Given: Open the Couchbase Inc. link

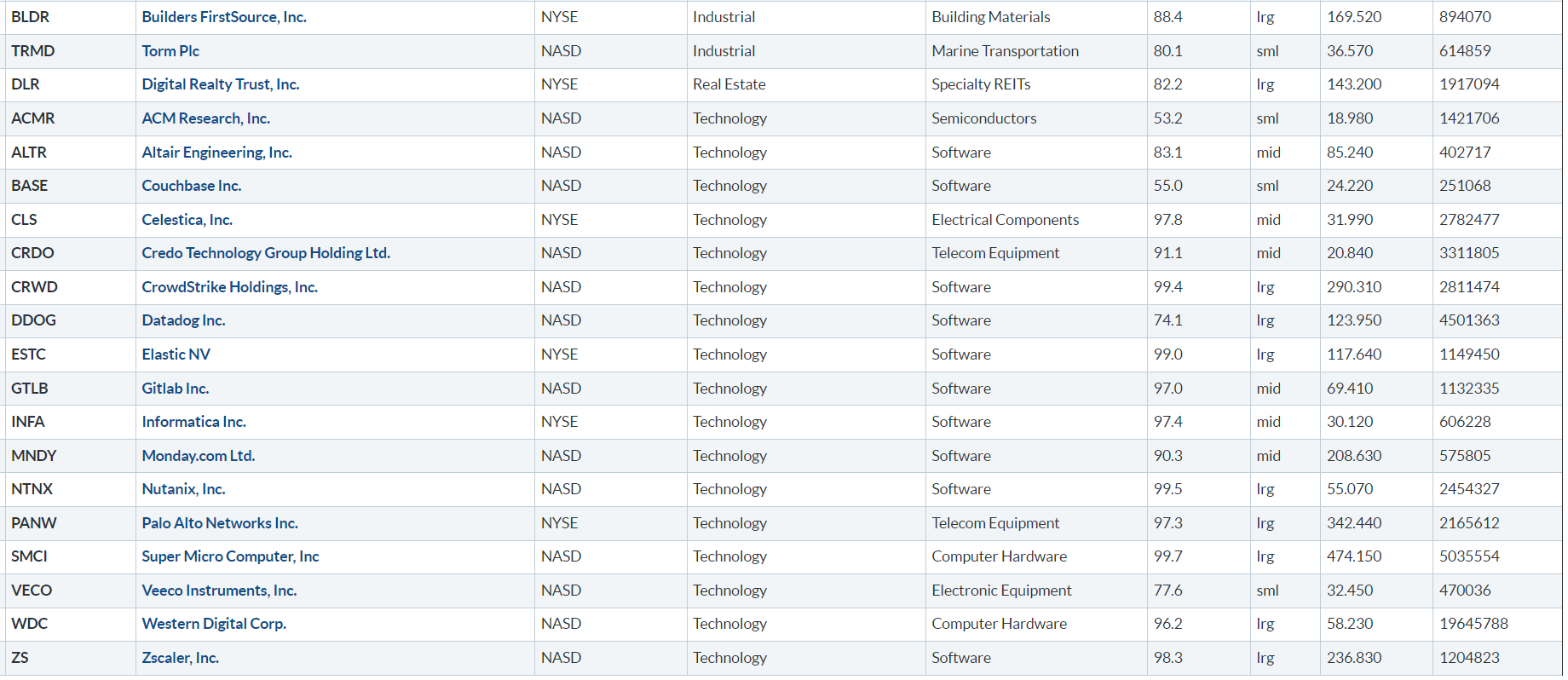Looking at the screenshot, I should [x=192, y=186].
